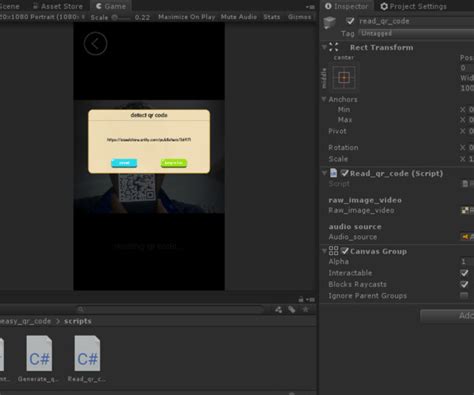
Task: Click the green jump to link button
Action: click(x=174, y=163)
